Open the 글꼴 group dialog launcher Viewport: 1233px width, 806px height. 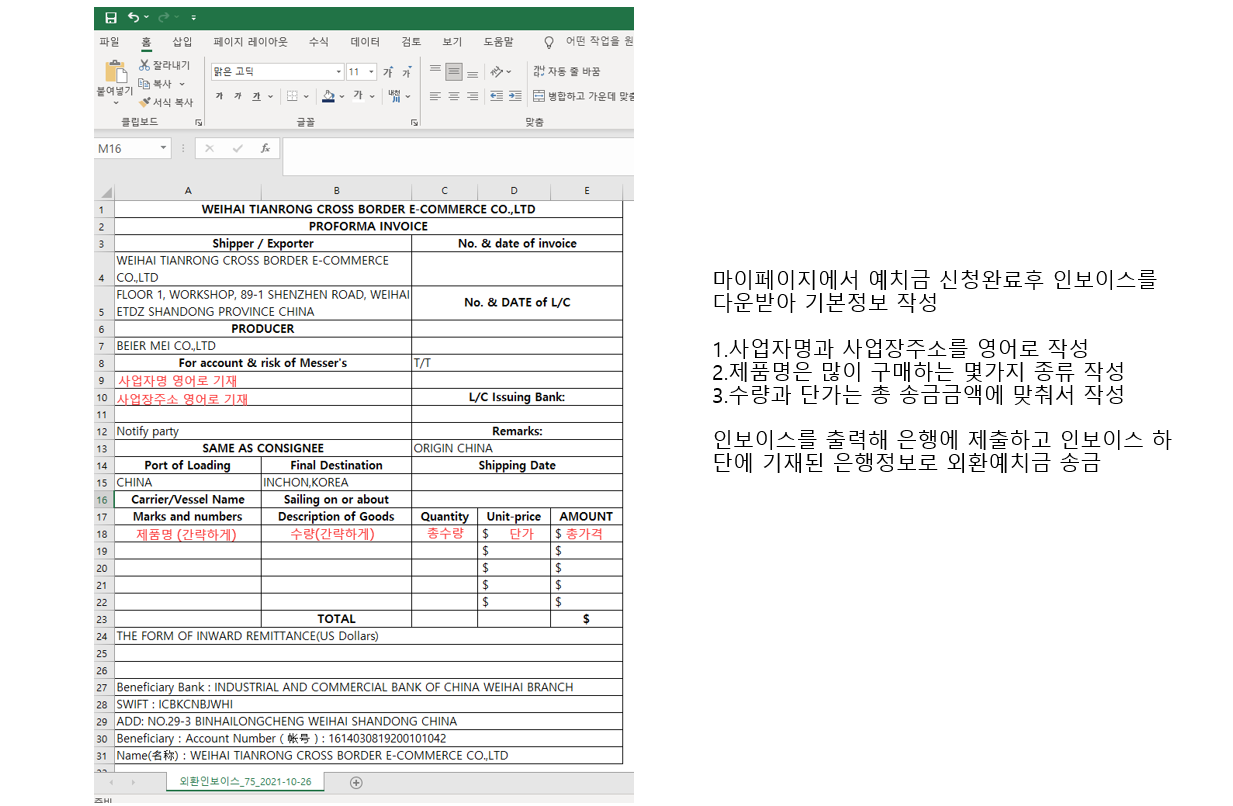click(414, 122)
